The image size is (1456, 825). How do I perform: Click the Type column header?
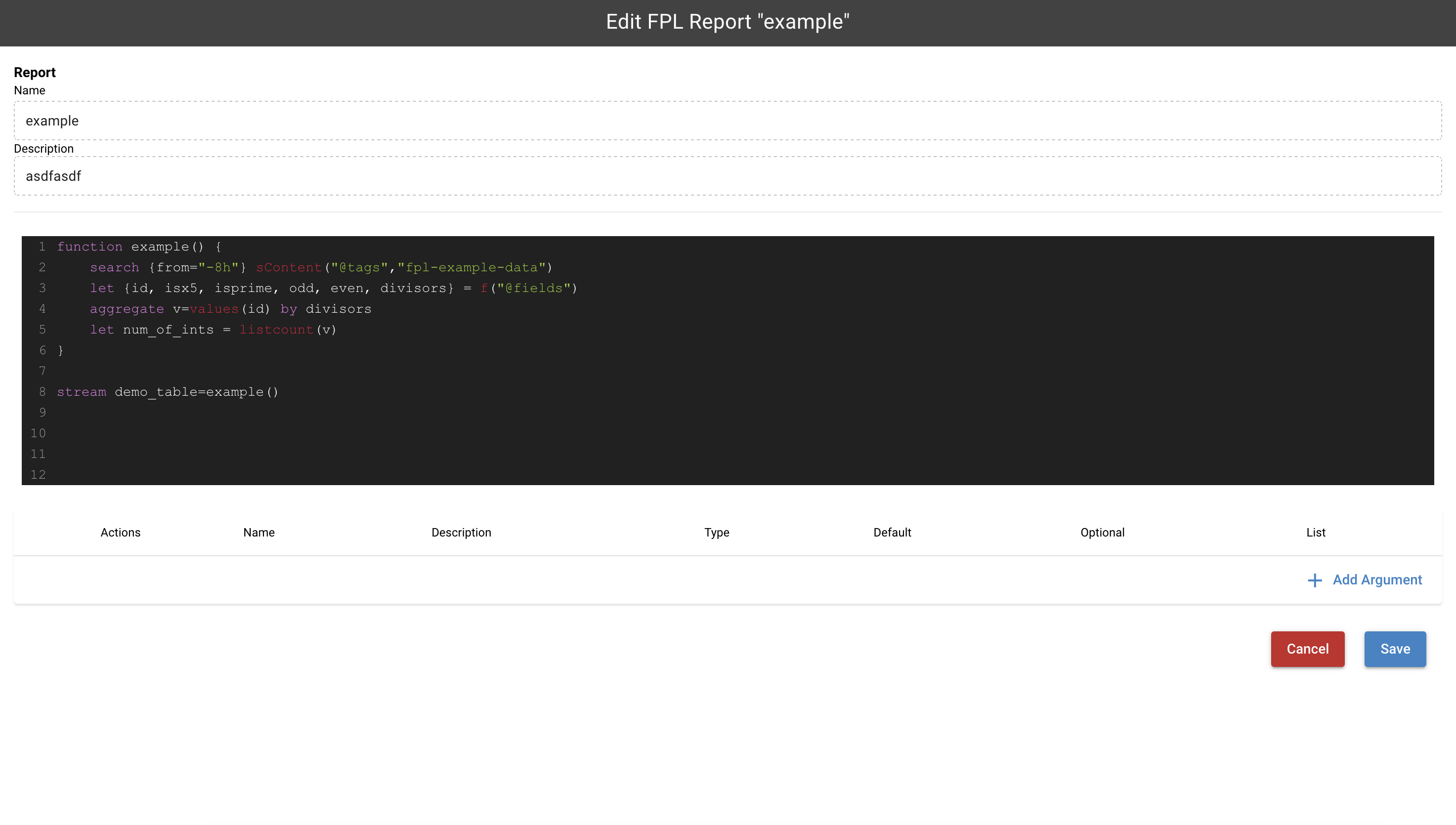[717, 533]
